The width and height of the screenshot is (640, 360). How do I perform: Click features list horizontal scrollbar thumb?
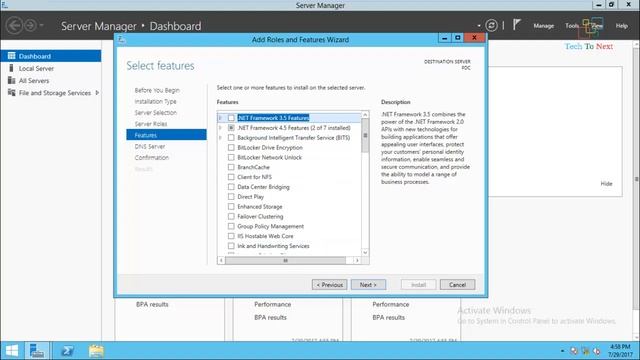[x=285, y=260]
